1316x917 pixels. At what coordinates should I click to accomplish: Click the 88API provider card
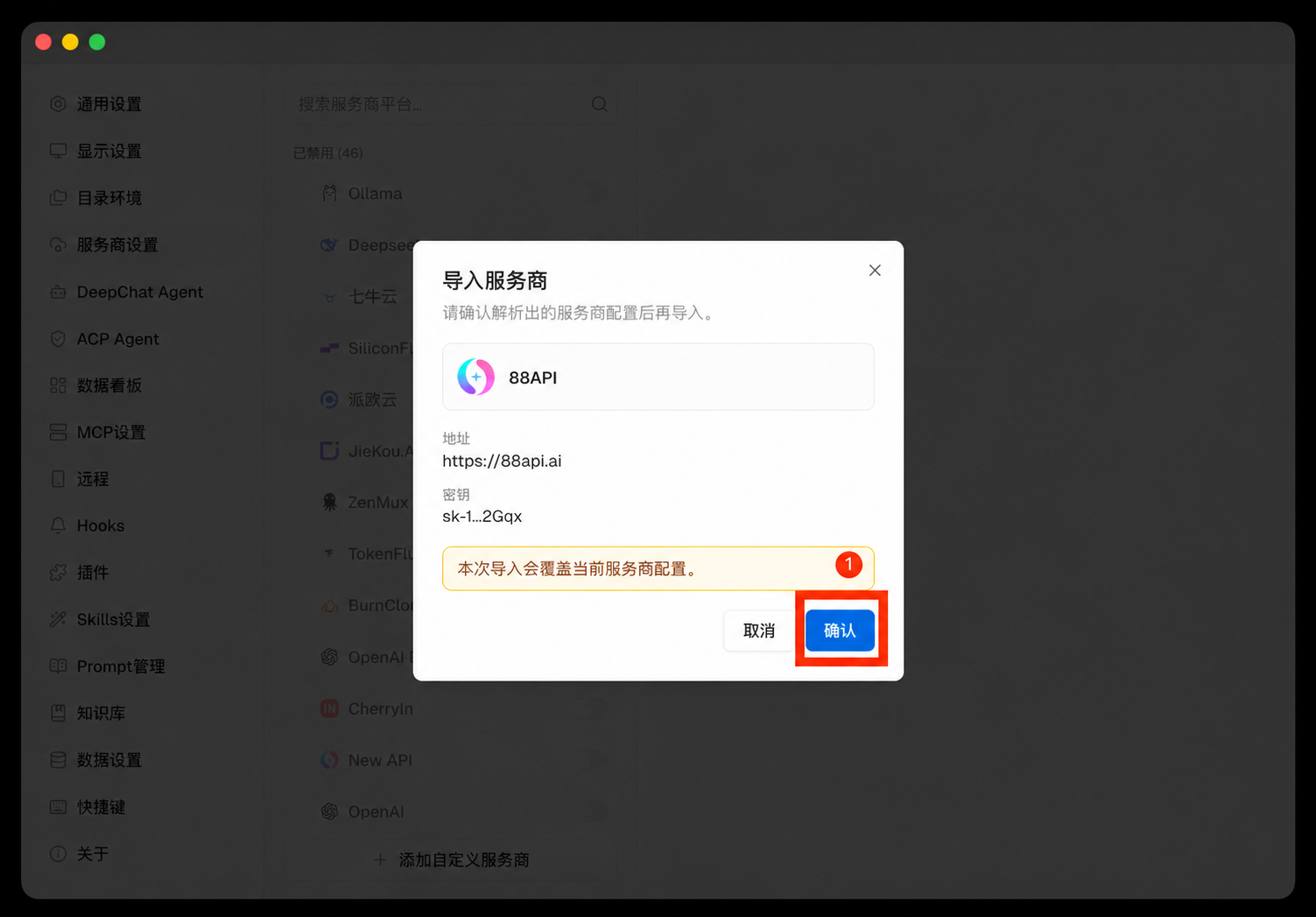click(x=658, y=377)
